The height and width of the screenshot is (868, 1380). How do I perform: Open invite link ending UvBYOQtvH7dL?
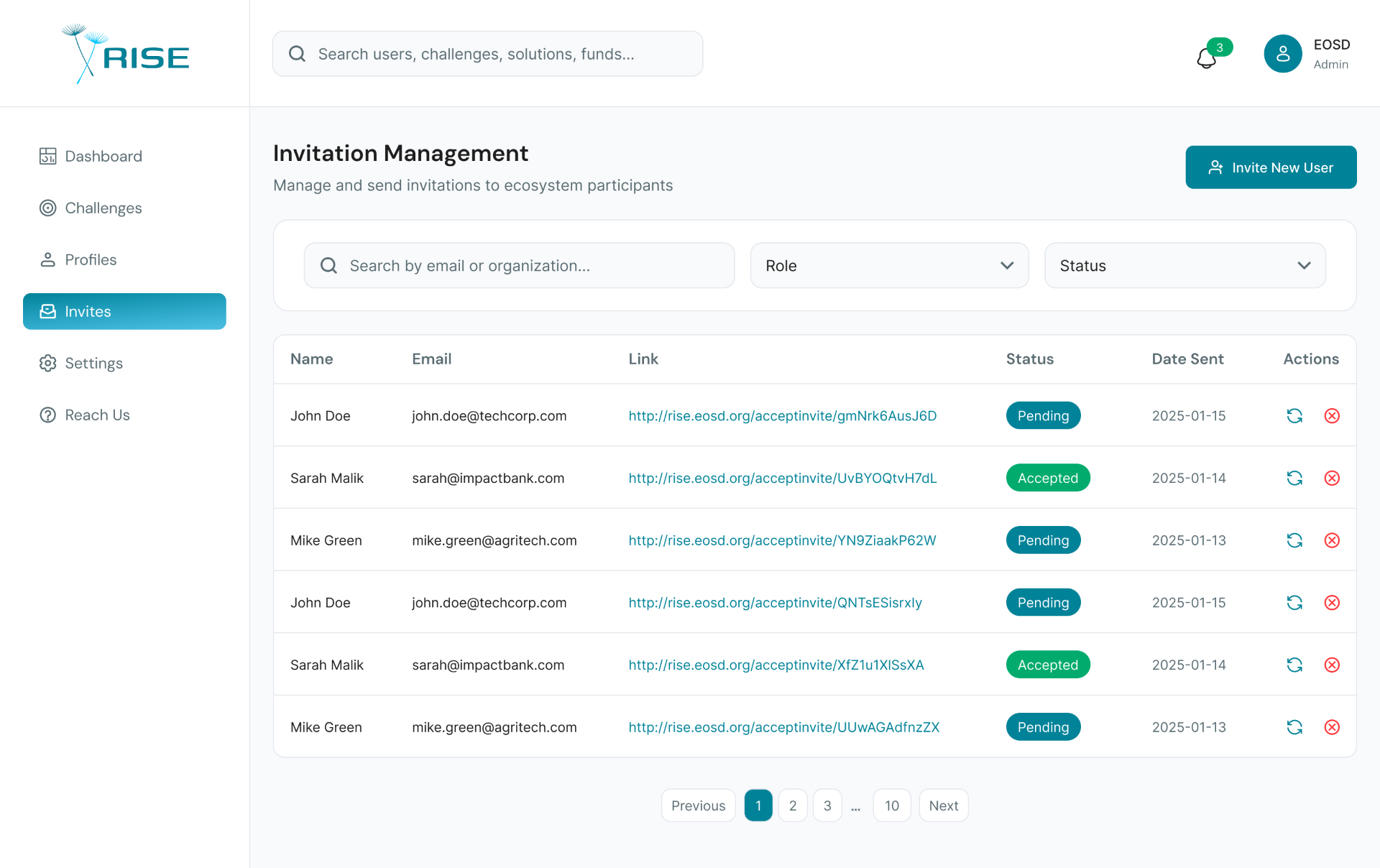pyautogui.click(x=783, y=478)
